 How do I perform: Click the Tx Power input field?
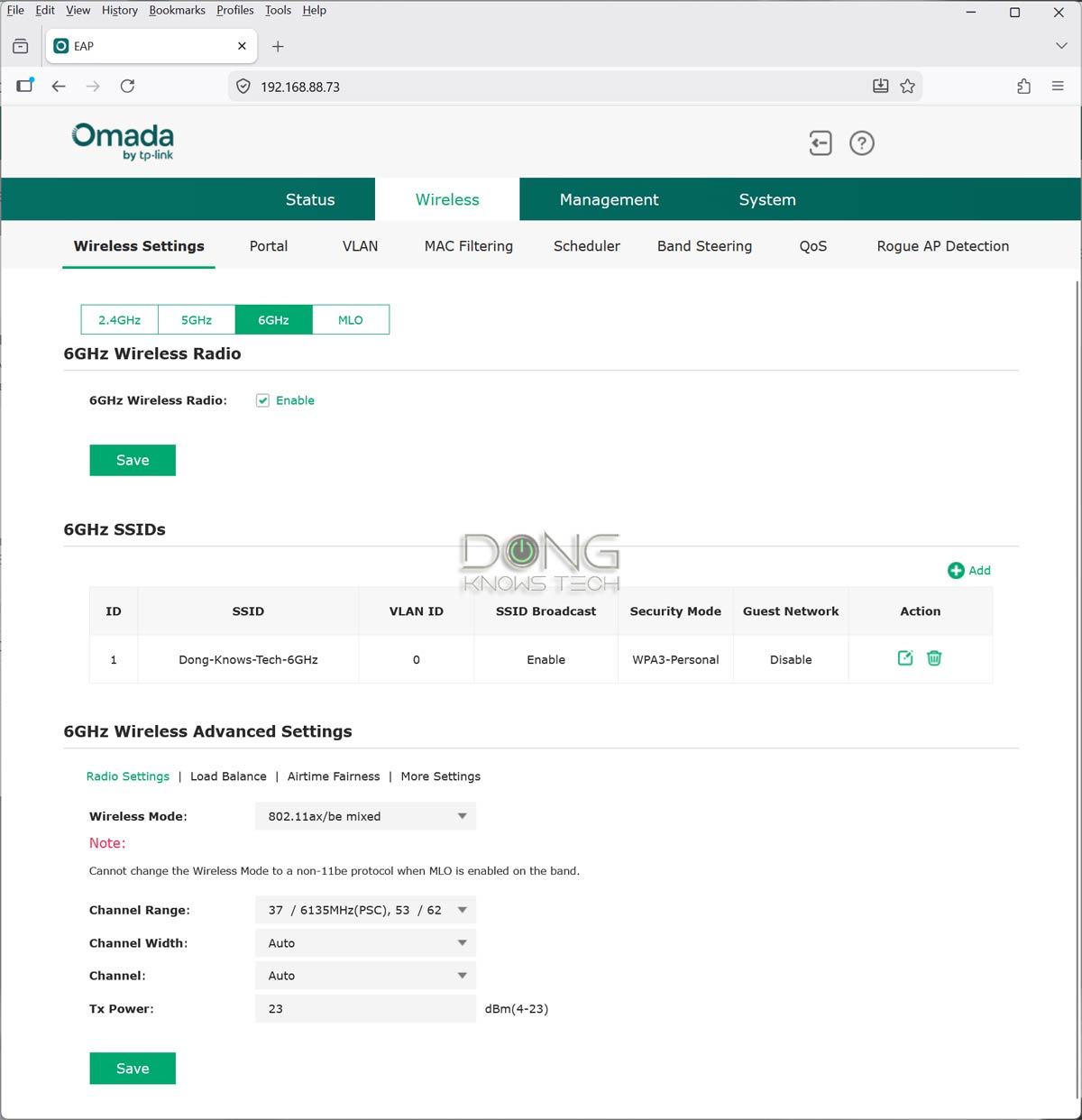(x=365, y=1008)
